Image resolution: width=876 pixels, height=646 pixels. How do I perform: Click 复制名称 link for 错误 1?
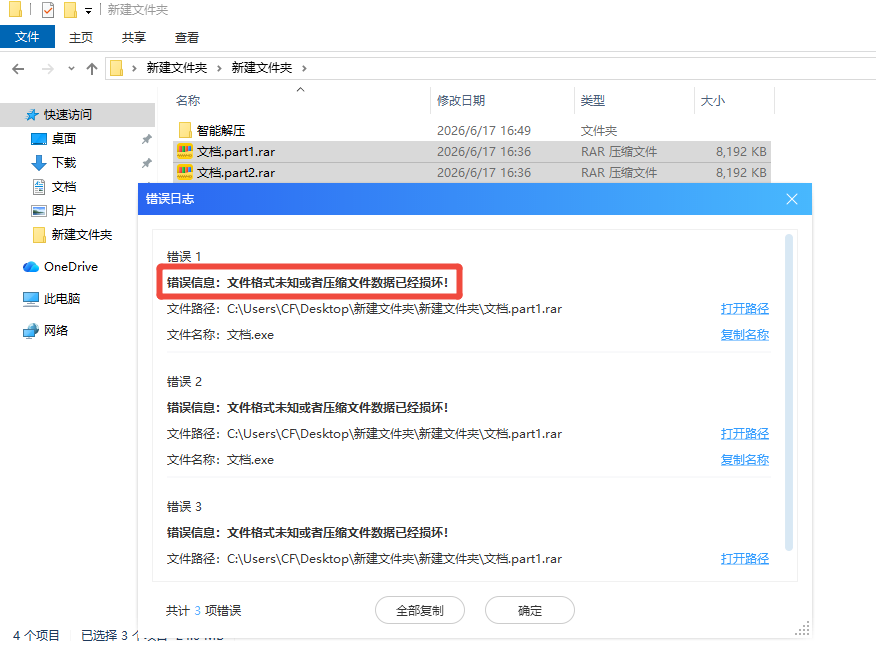point(745,335)
